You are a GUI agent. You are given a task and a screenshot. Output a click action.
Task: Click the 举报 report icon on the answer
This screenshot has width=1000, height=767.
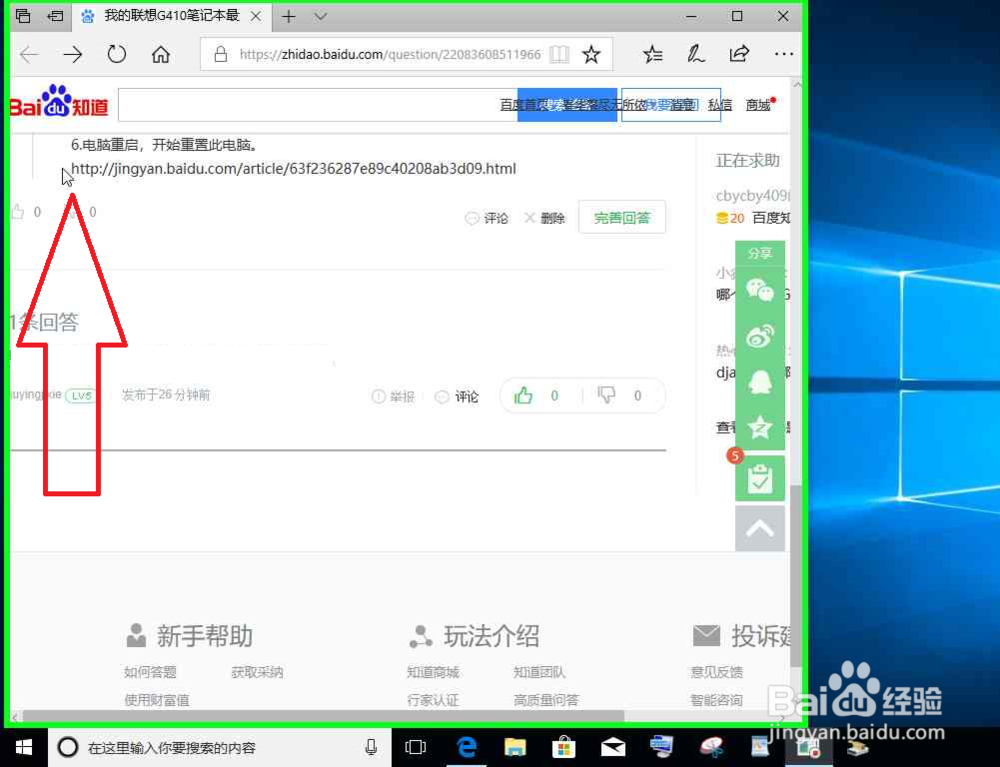point(394,396)
